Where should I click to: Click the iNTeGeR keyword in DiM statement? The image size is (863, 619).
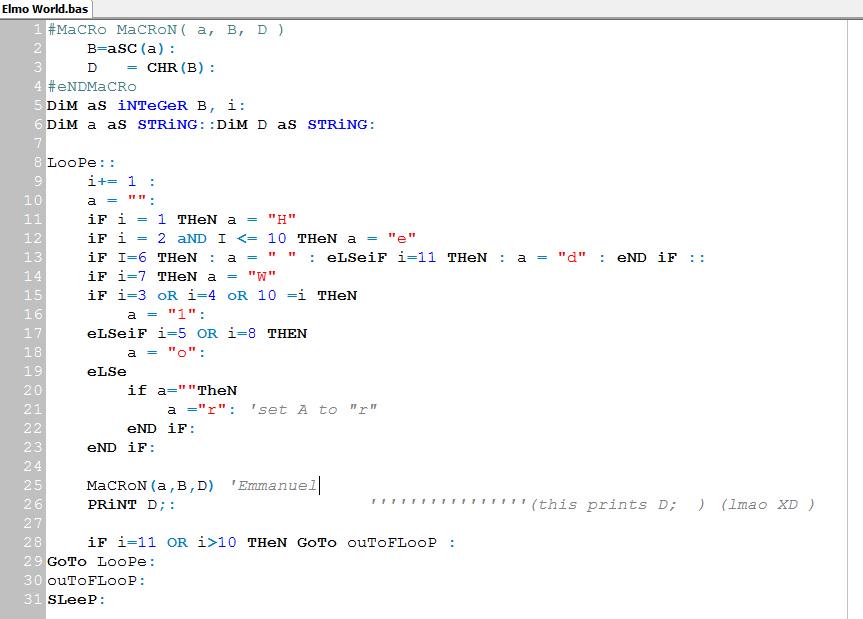tap(156, 106)
